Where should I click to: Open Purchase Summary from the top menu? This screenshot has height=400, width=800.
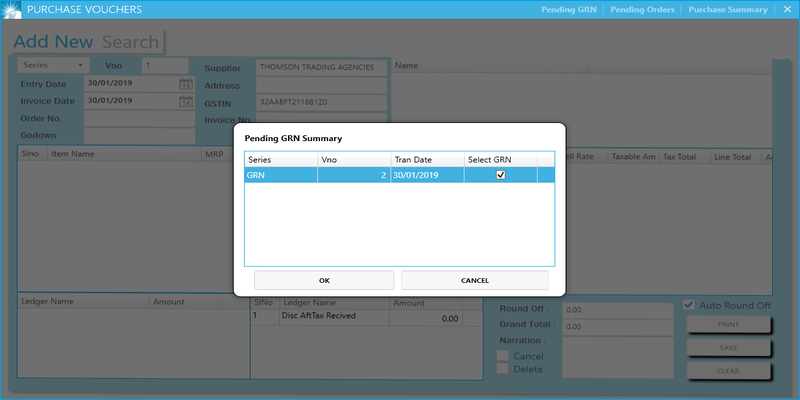point(727,10)
